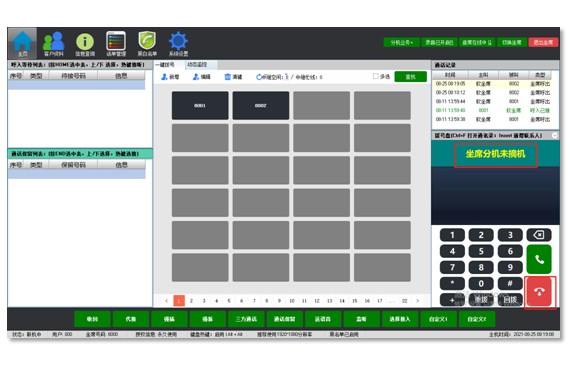Screen dimensions: 570x367
Task: Go to next page of speed-dial keys
Action: tap(417, 301)
